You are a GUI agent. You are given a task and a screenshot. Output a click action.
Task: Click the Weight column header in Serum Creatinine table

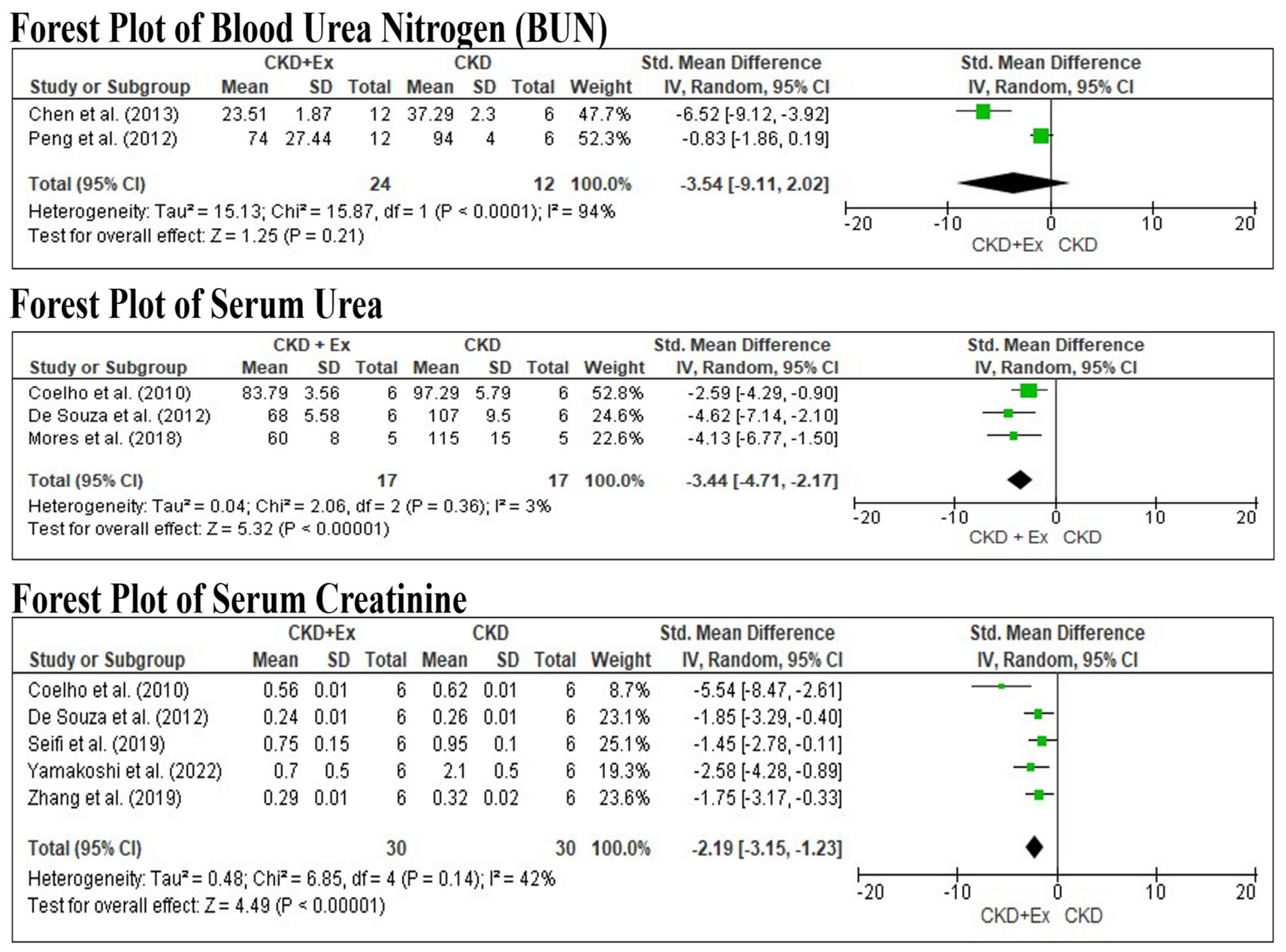coord(620,659)
